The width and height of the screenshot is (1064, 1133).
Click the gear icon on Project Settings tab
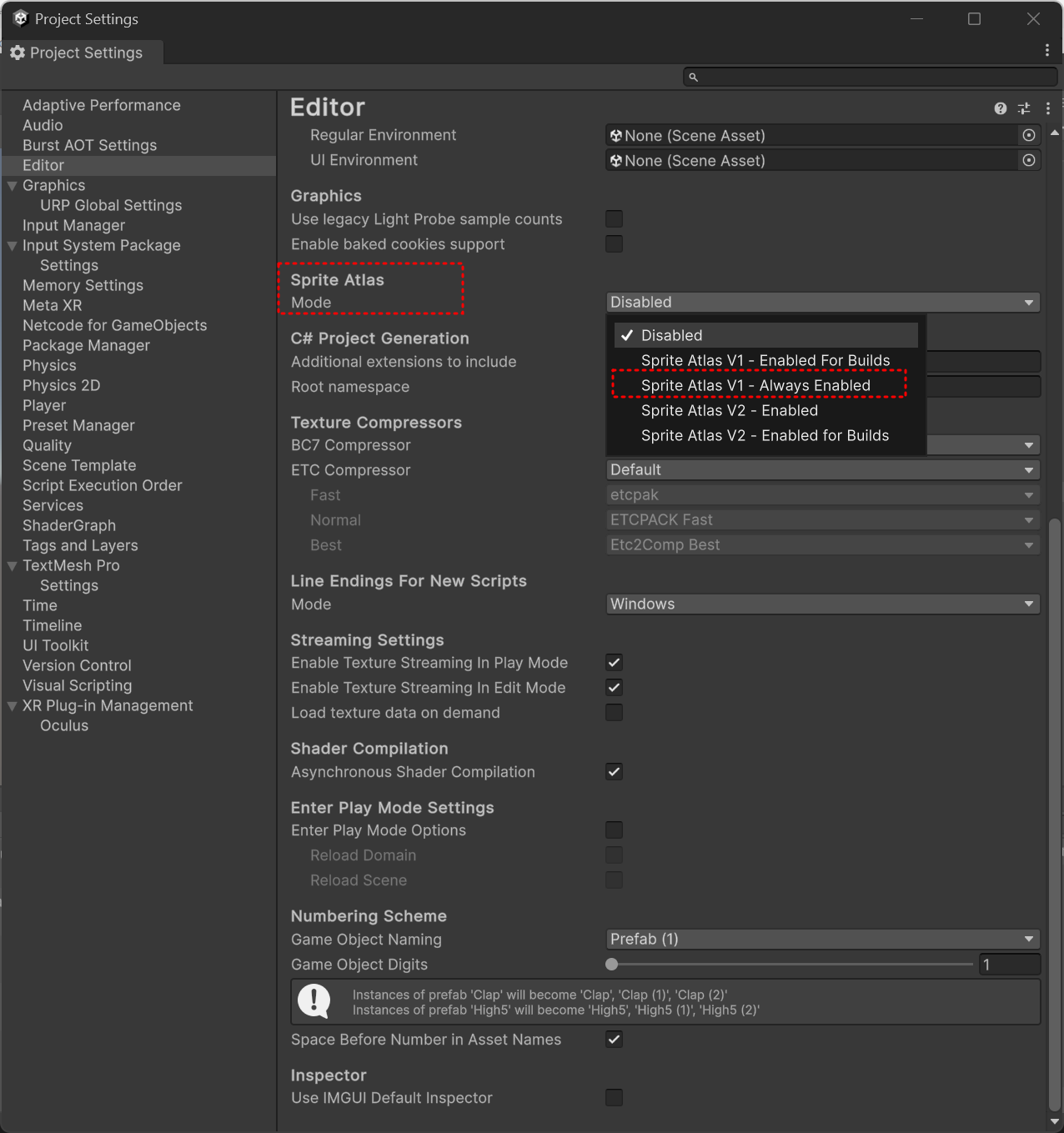(x=18, y=53)
